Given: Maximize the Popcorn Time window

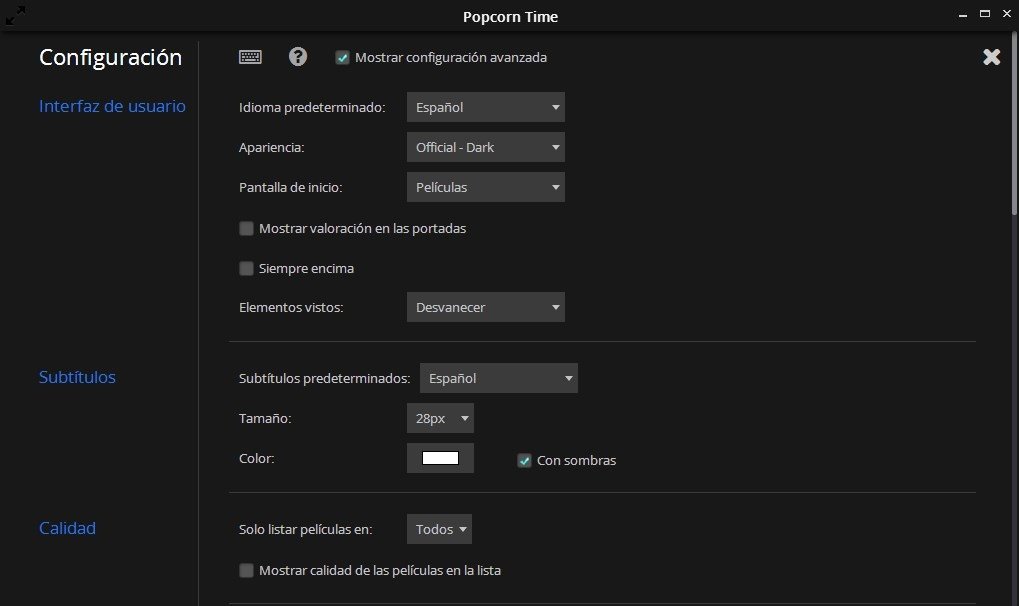Looking at the screenshot, I should (x=985, y=14).
